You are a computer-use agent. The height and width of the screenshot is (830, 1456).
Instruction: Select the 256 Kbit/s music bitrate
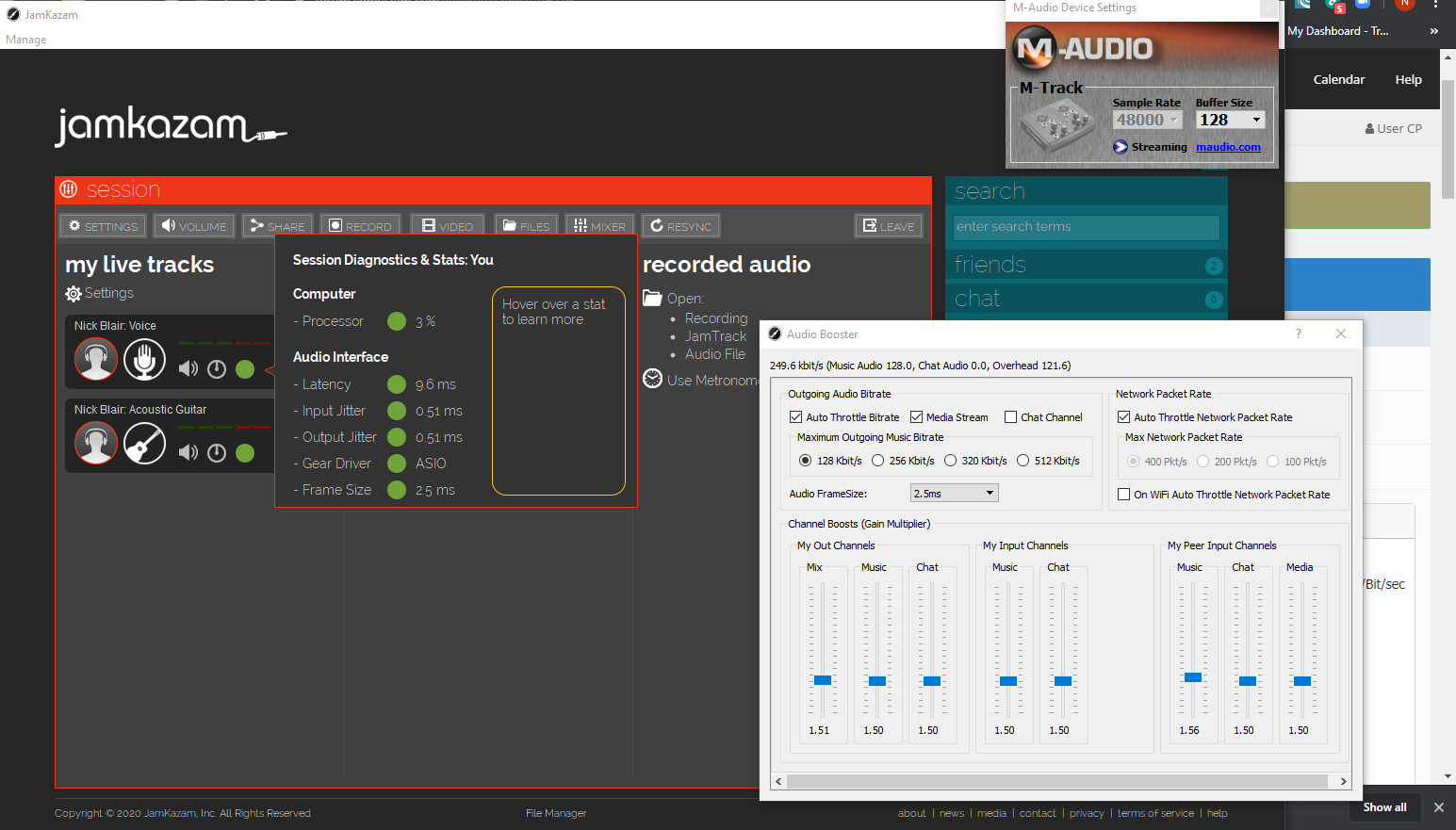tap(878, 461)
